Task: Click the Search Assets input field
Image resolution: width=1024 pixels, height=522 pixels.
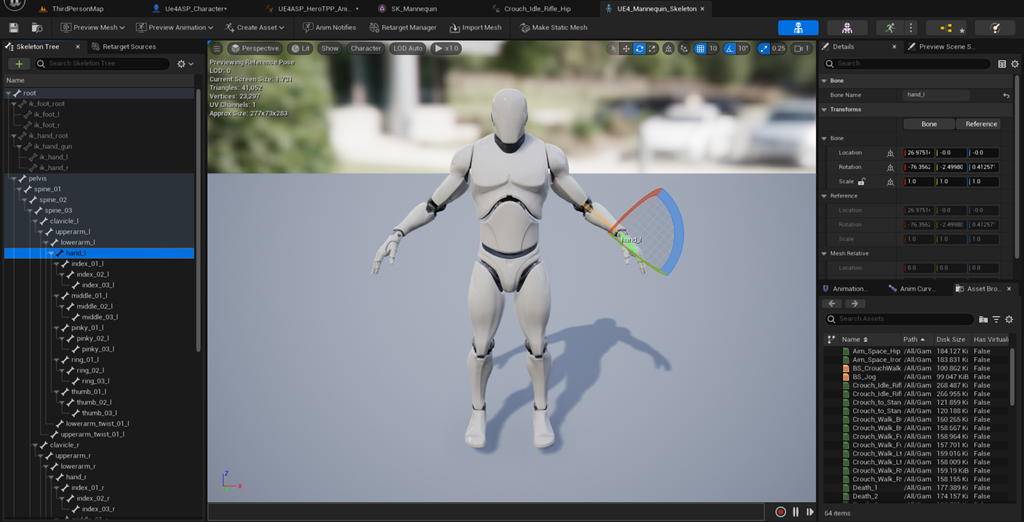Action: tap(899, 319)
